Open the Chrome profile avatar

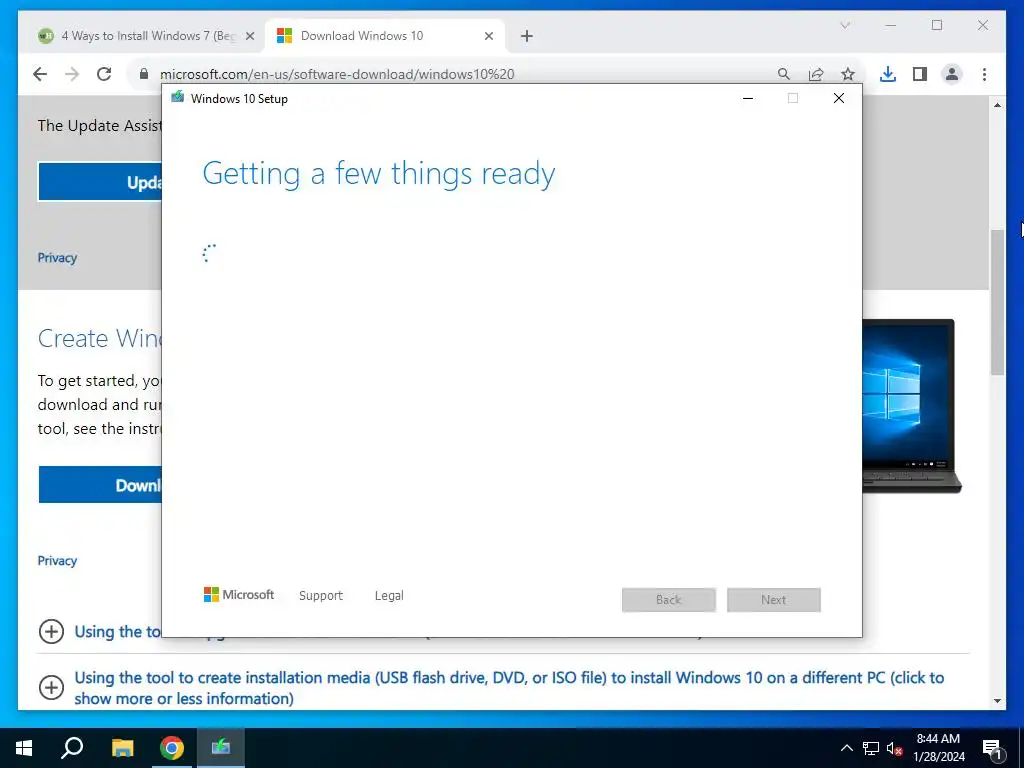point(952,74)
